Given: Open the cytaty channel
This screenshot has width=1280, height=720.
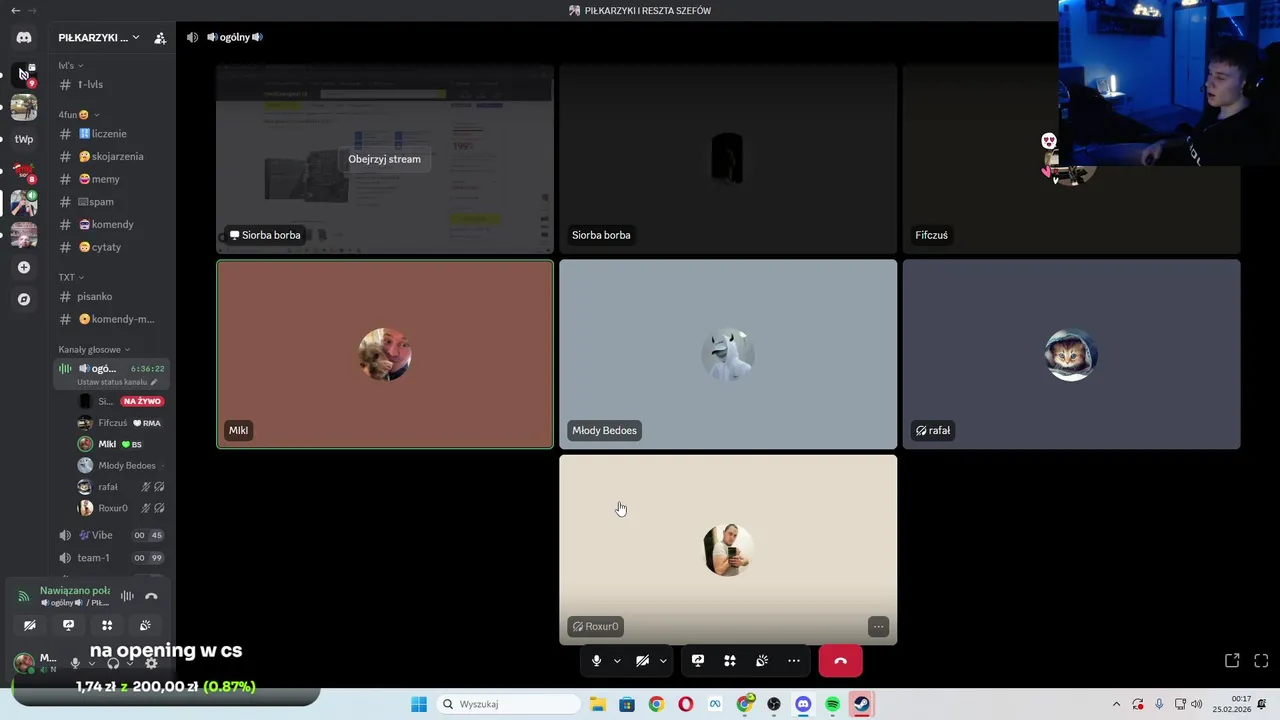Looking at the screenshot, I should coord(111,247).
